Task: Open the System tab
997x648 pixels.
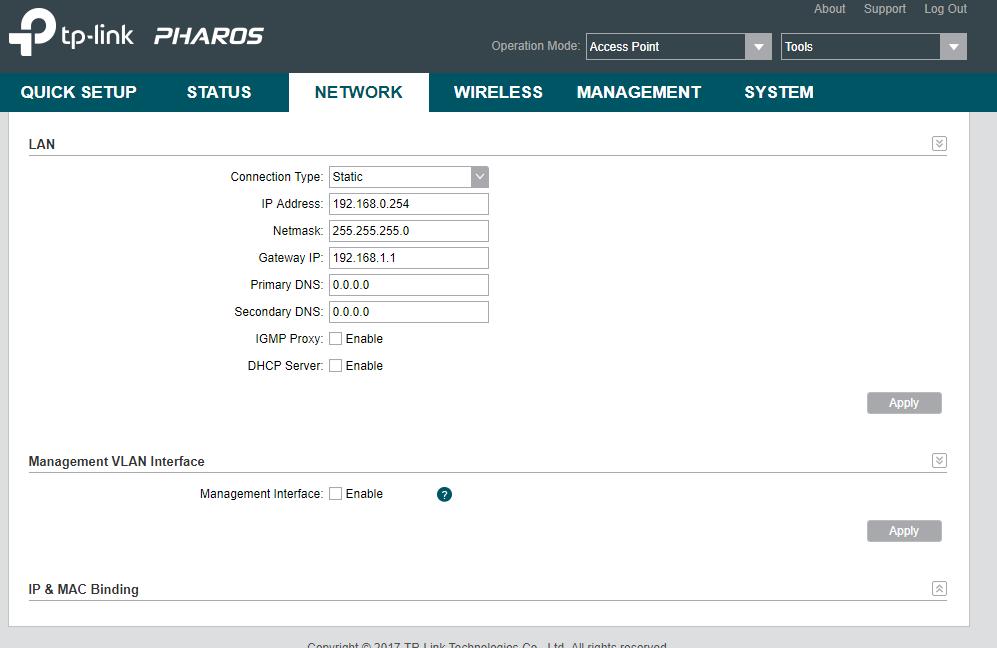Action: (x=778, y=92)
